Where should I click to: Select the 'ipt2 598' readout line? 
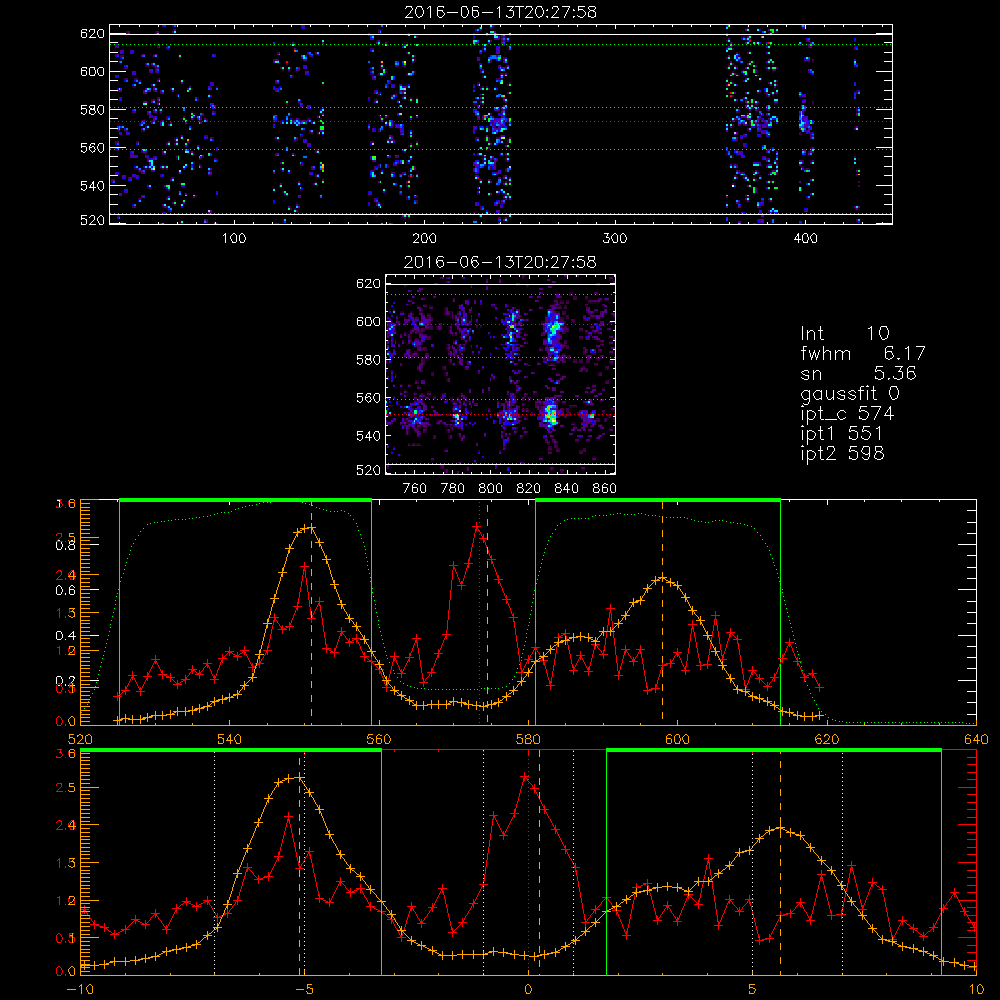[842, 453]
